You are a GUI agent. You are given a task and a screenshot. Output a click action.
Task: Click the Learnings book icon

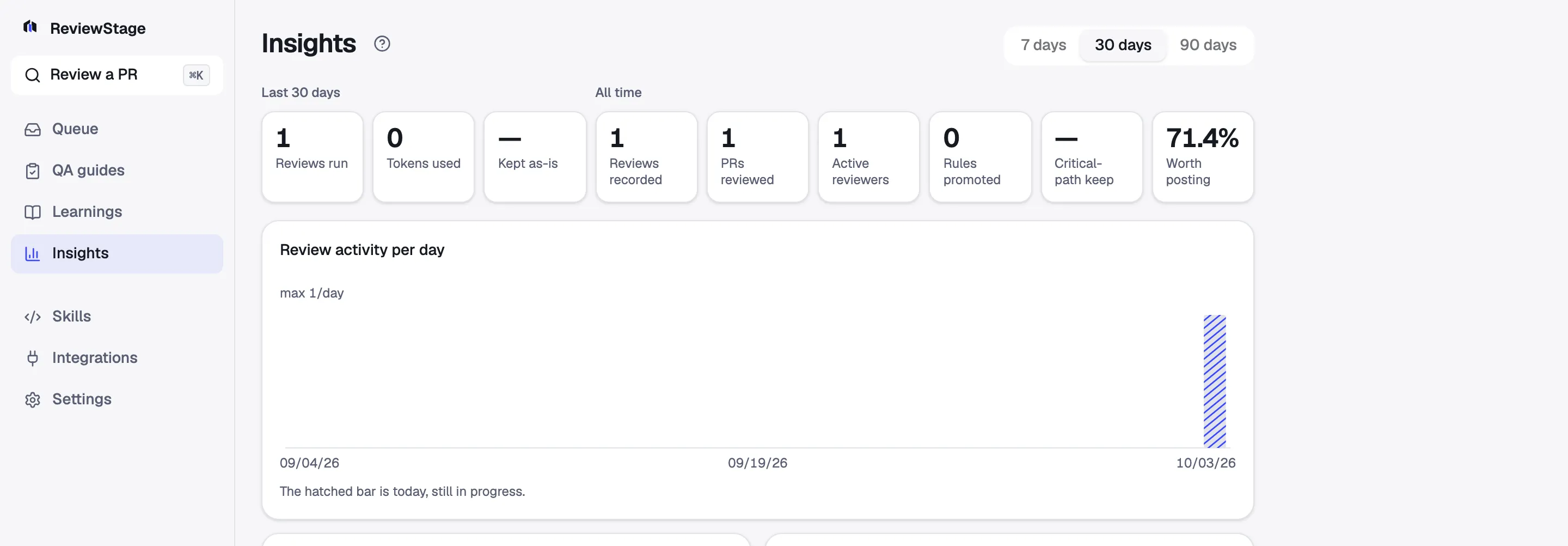click(32, 212)
